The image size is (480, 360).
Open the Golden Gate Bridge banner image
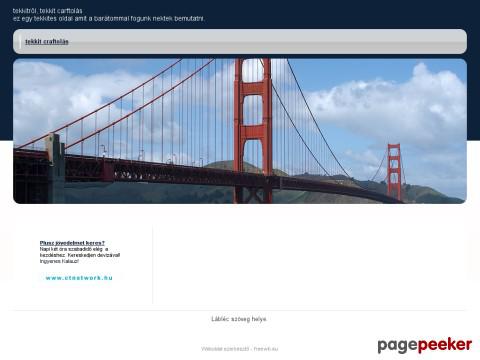pyautogui.click(x=240, y=131)
